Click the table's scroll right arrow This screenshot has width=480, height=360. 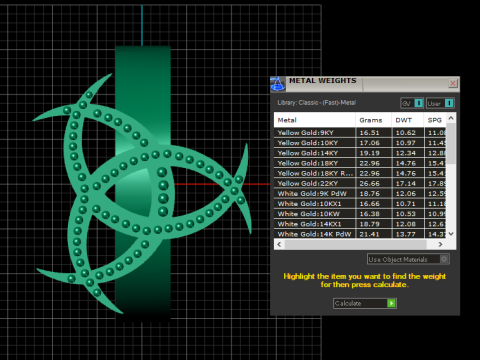tap(440, 244)
